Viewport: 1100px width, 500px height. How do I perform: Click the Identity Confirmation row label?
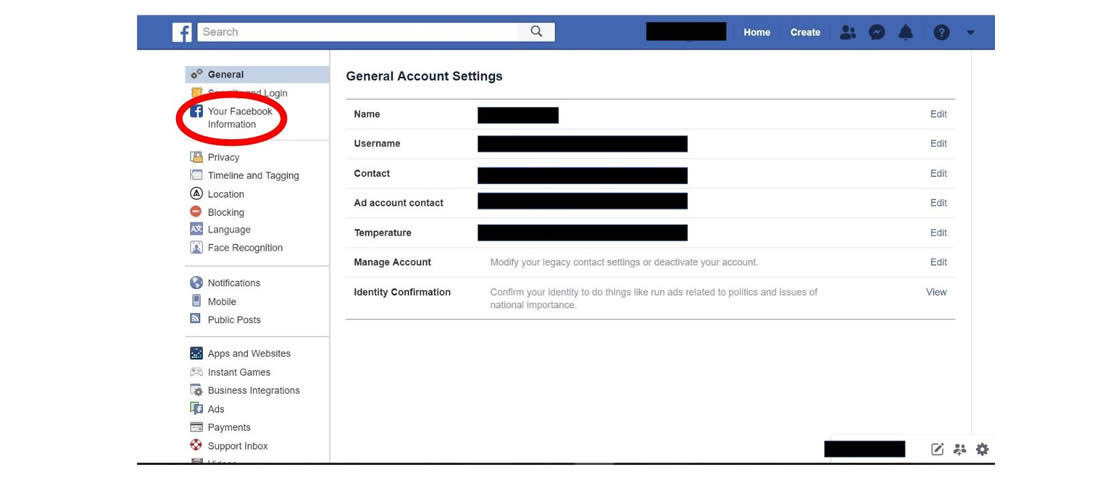click(x=402, y=292)
